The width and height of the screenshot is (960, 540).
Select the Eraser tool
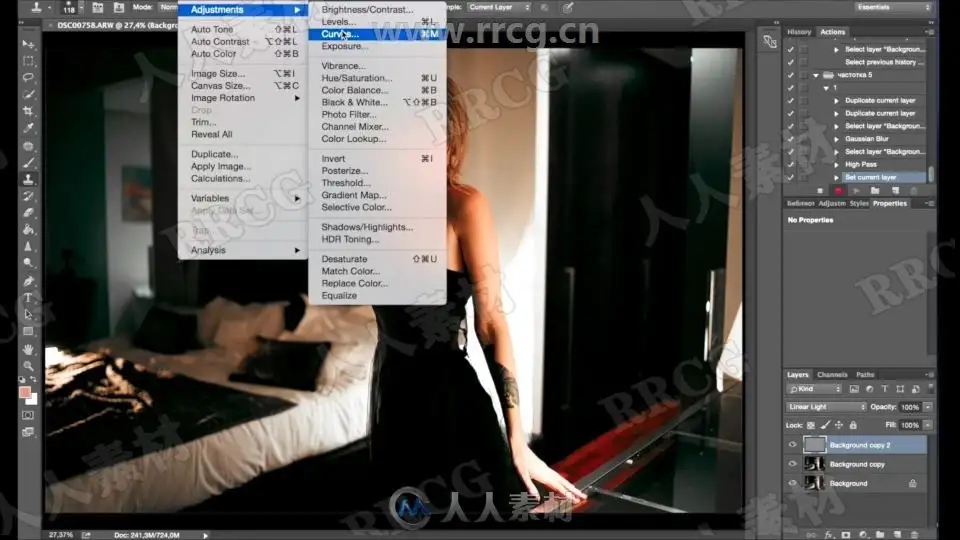28,213
